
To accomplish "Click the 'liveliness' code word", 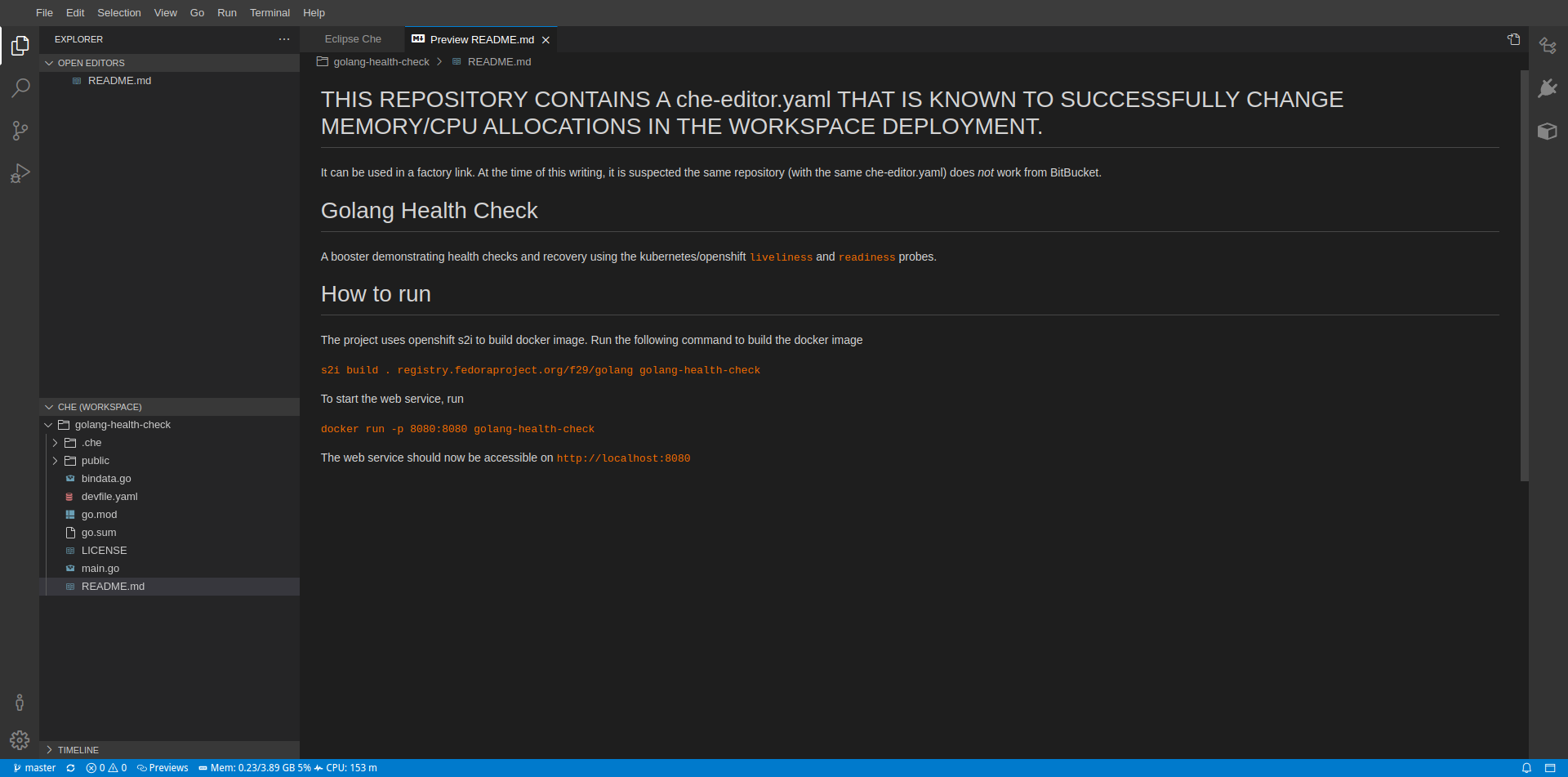I will [x=782, y=257].
